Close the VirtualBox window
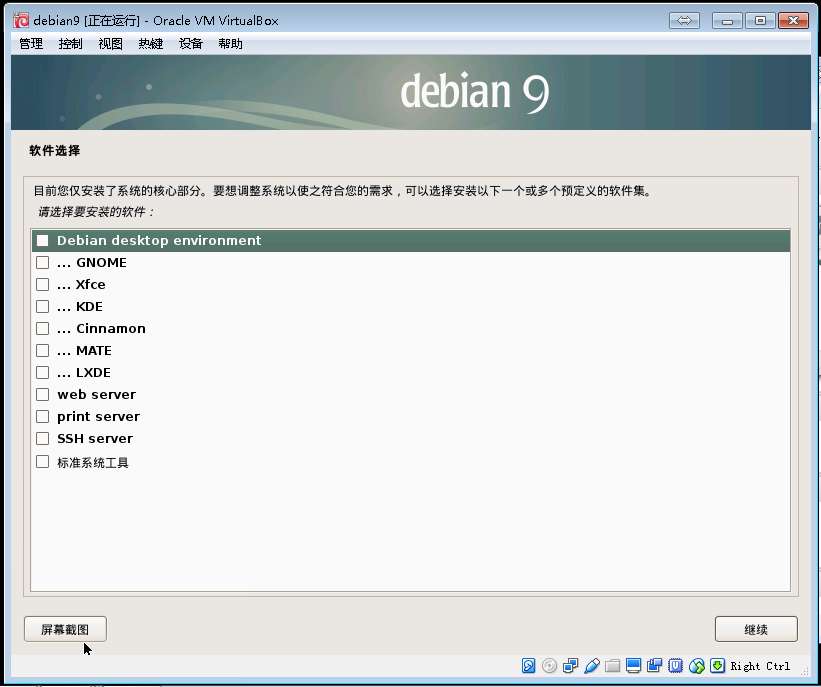The image size is (821, 687). [x=793, y=20]
